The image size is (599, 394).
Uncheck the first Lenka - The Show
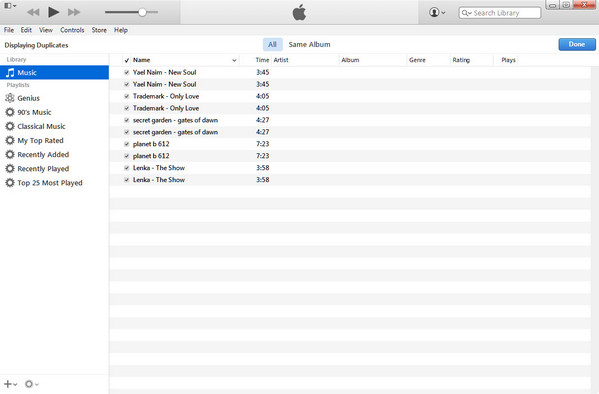point(126,168)
